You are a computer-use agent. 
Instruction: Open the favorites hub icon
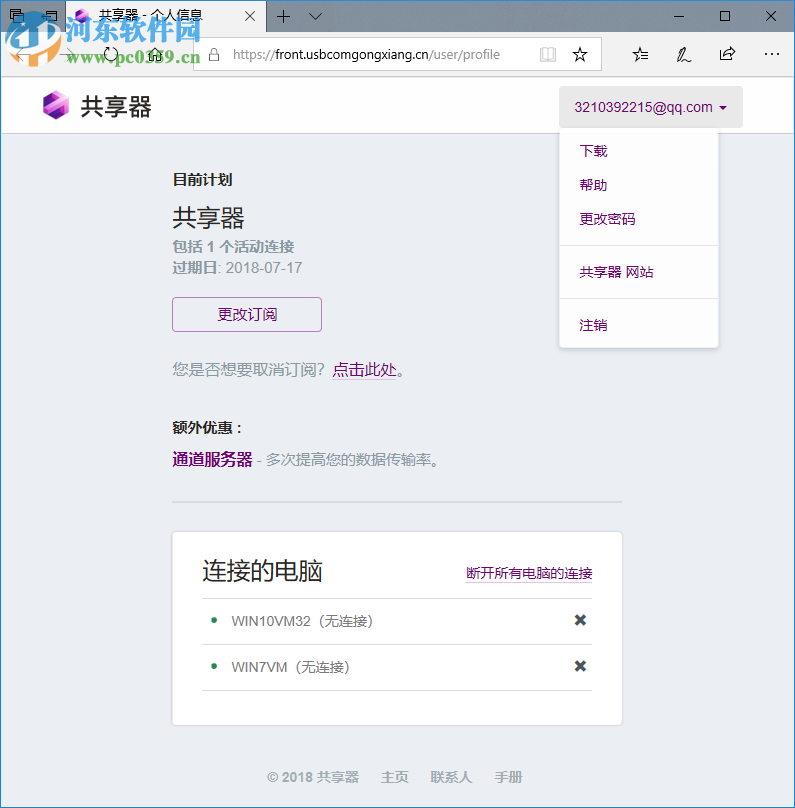[x=640, y=54]
